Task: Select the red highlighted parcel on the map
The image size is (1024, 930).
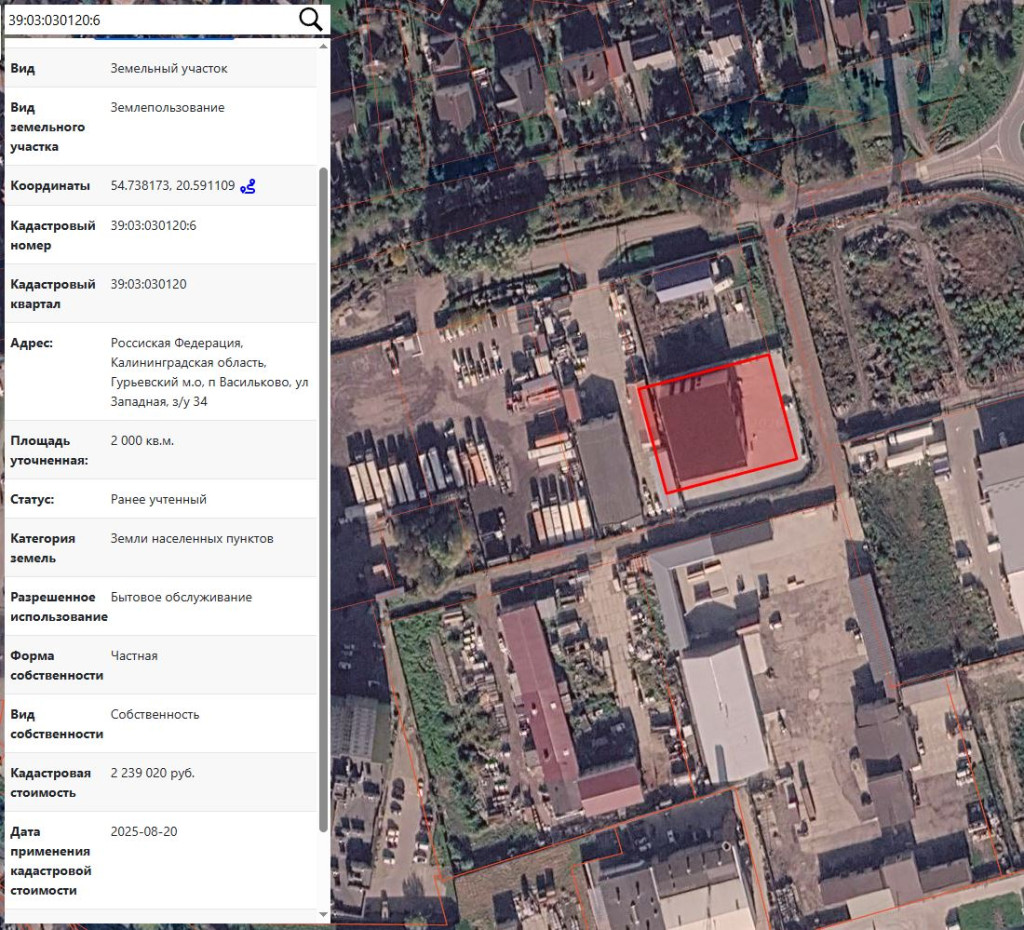Action: click(718, 424)
